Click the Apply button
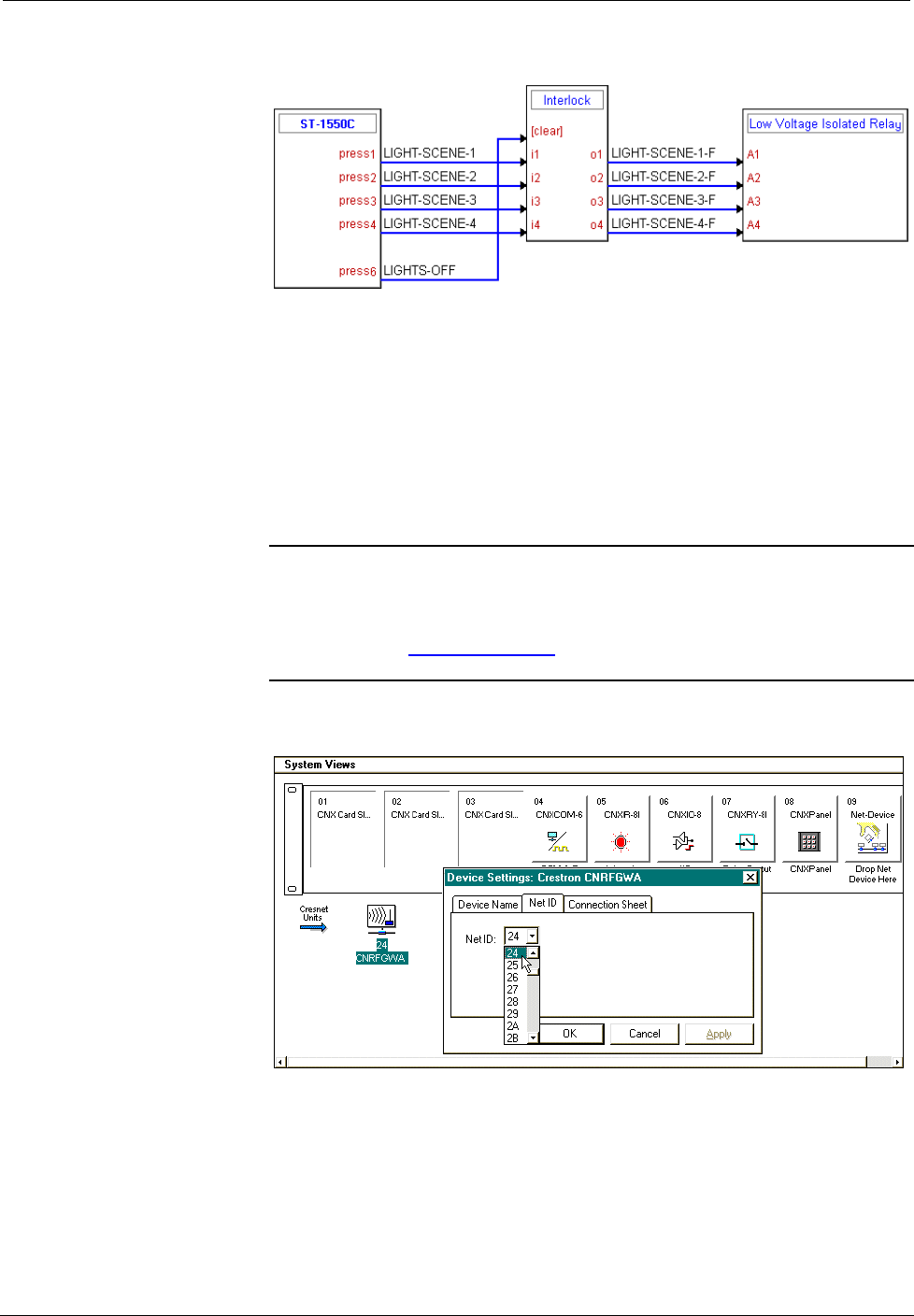Image resolution: width=914 pixels, height=1316 pixels. pyautogui.click(x=719, y=1034)
